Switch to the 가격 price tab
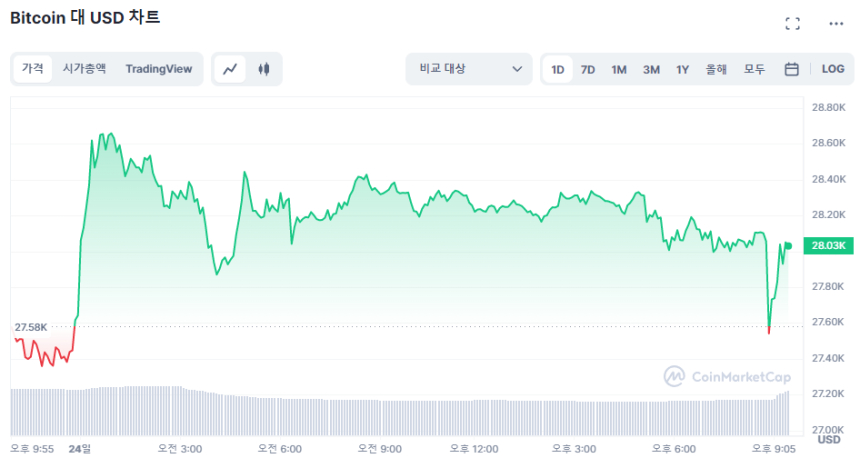860x458 pixels. (x=33, y=69)
